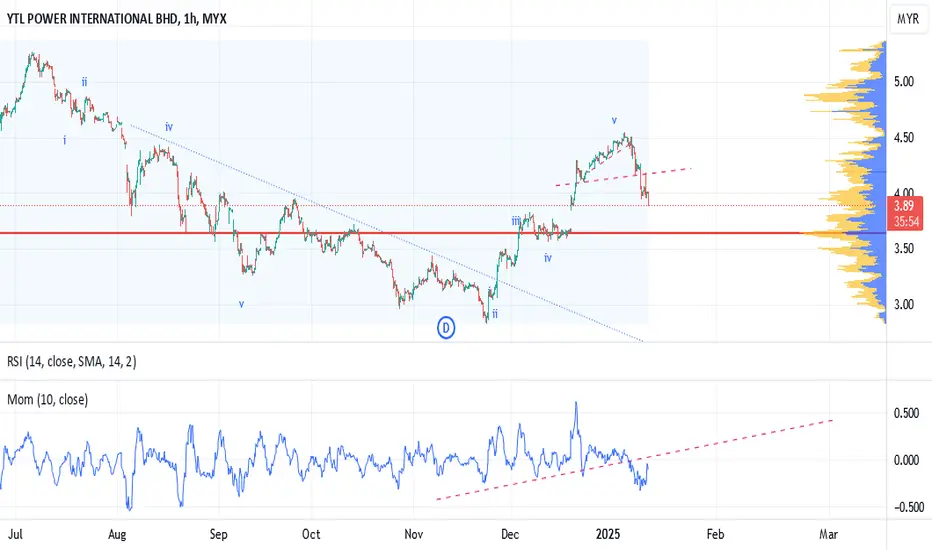Click the 0.000 momentum axis label
The width and height of the screenshot is (932, 550).
coord(906,460)
